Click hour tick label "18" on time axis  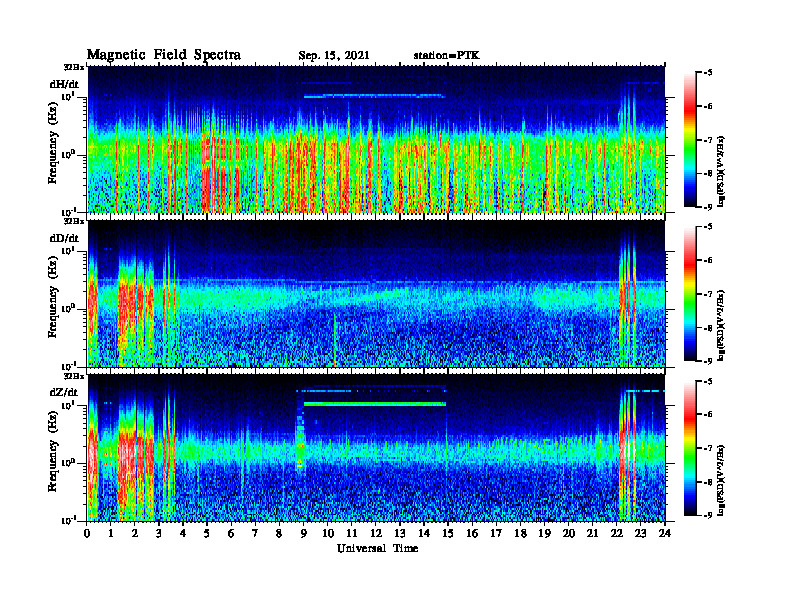[520, 534]
